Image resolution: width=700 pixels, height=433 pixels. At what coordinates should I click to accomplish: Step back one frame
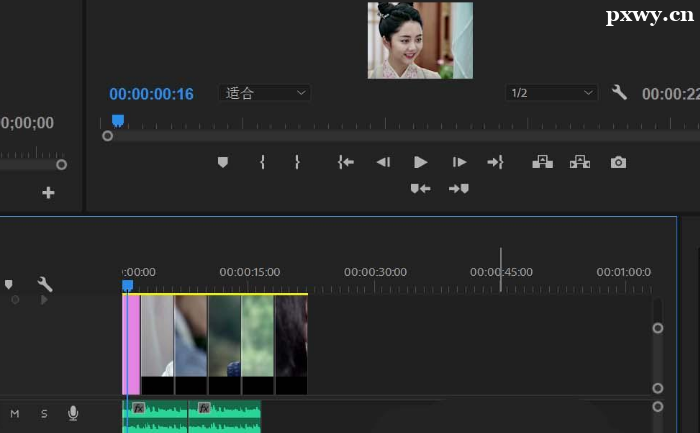(383, 162)
